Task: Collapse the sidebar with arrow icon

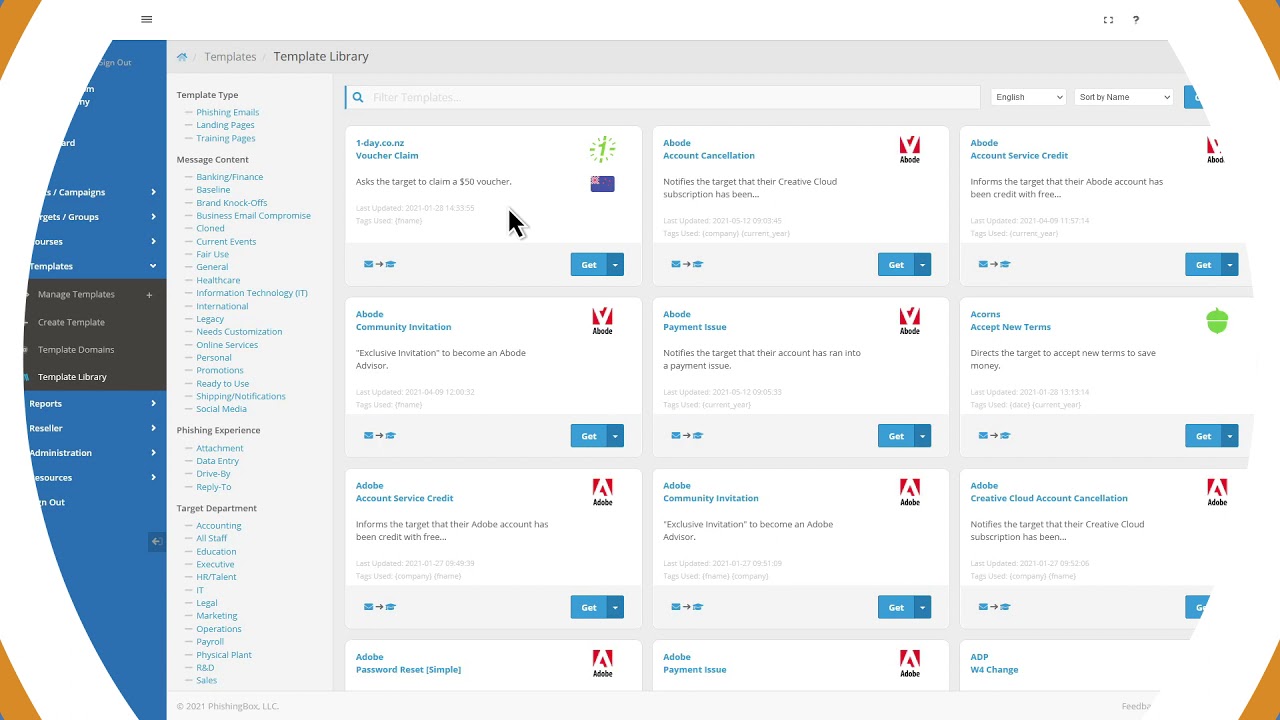Action: 156,541
